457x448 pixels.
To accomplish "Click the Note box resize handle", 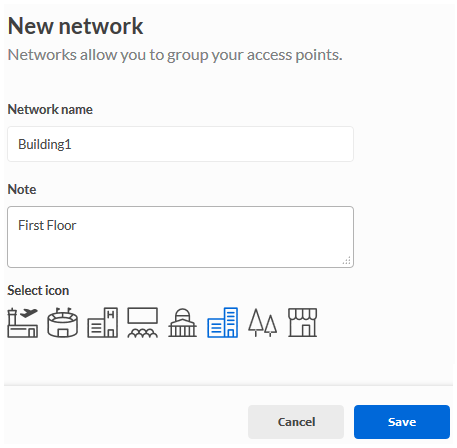I will (347, 261).
